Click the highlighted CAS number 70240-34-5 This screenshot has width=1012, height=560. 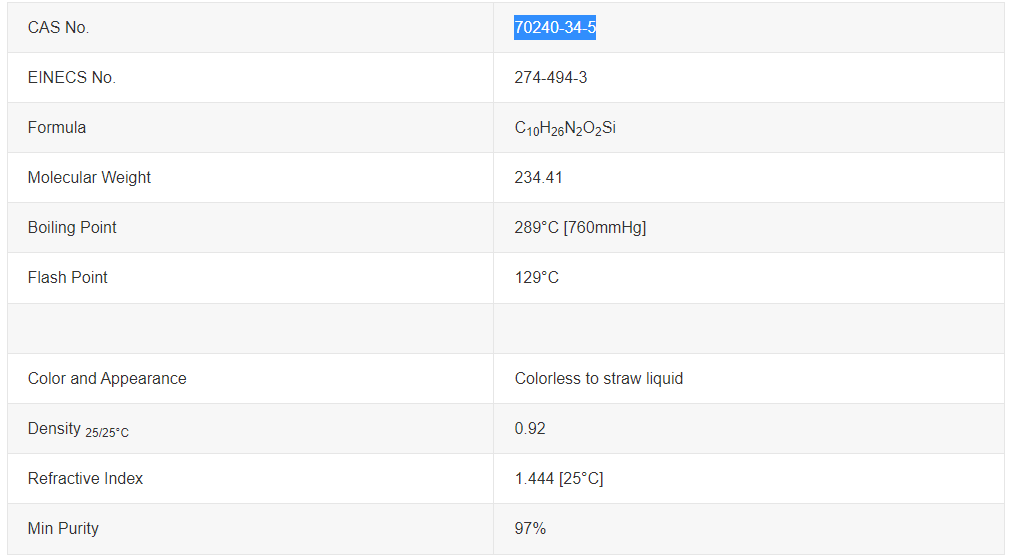point(555,28)
